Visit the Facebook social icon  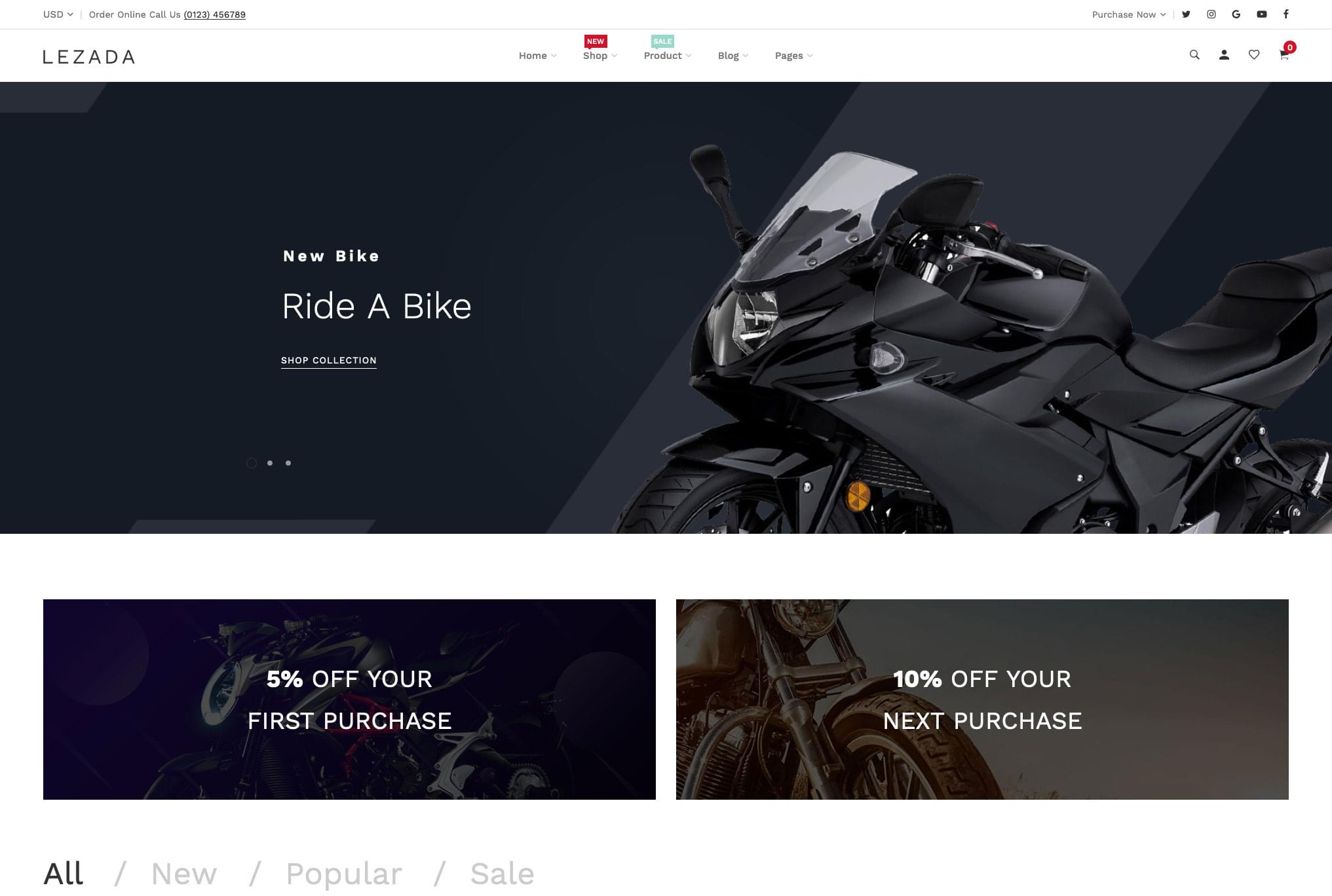click(1286, 14)
